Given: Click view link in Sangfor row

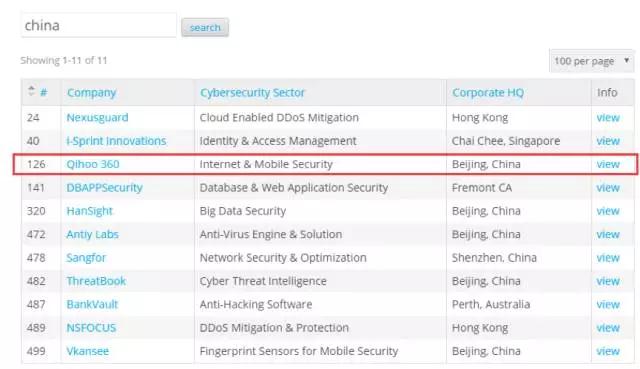Looking at the screenshot, I should pos(608,258).
